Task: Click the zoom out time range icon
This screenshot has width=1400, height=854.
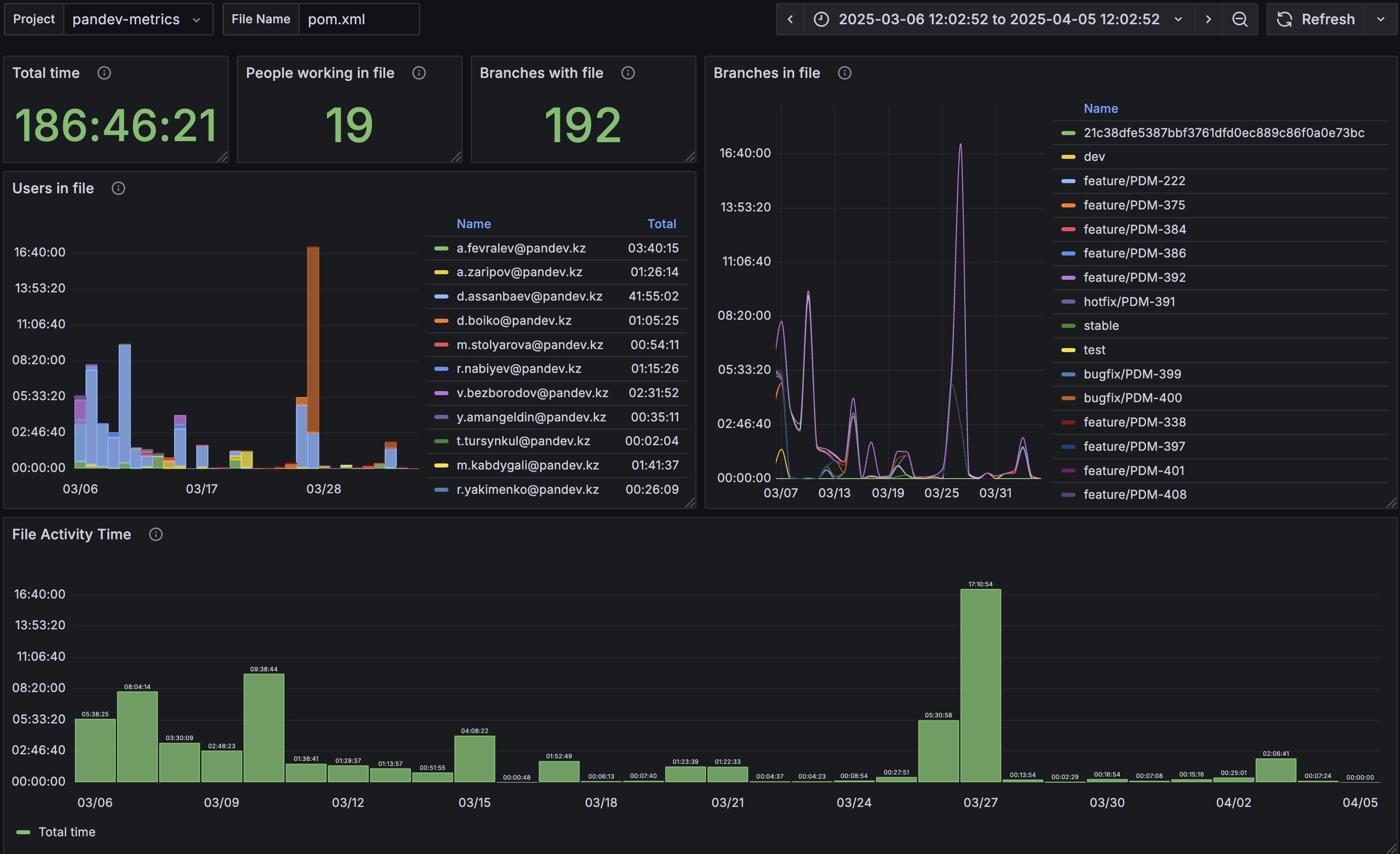Action: click(x=1240, y=19)
